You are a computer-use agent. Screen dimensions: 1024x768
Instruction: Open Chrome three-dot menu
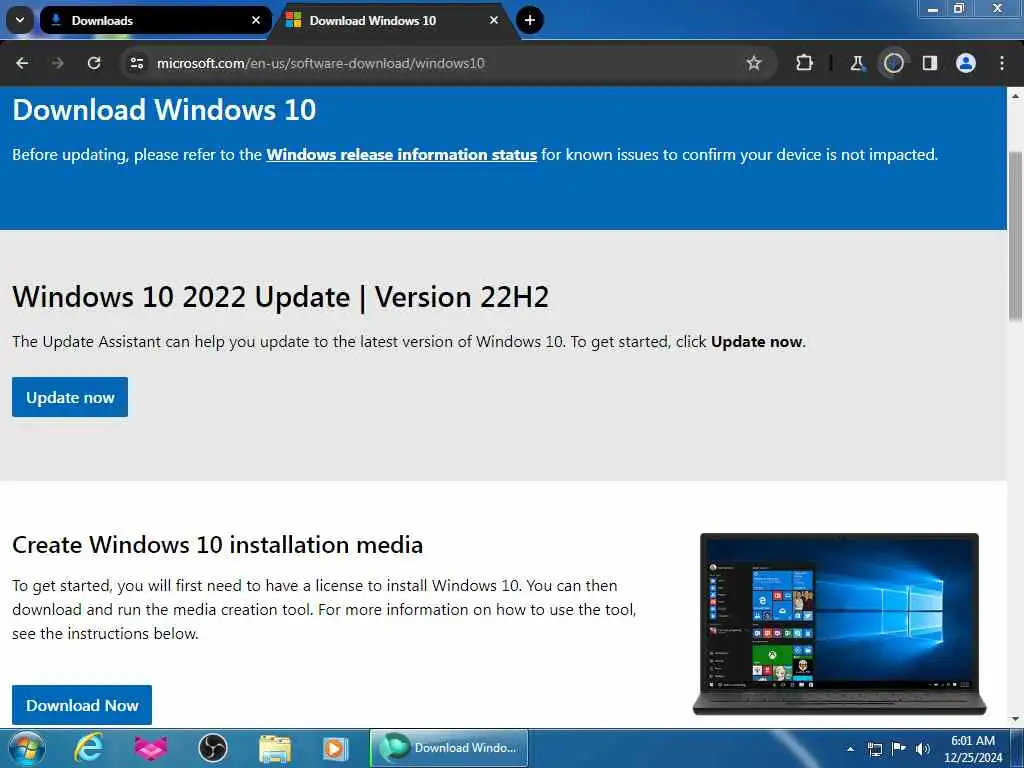pos(1002,63)
